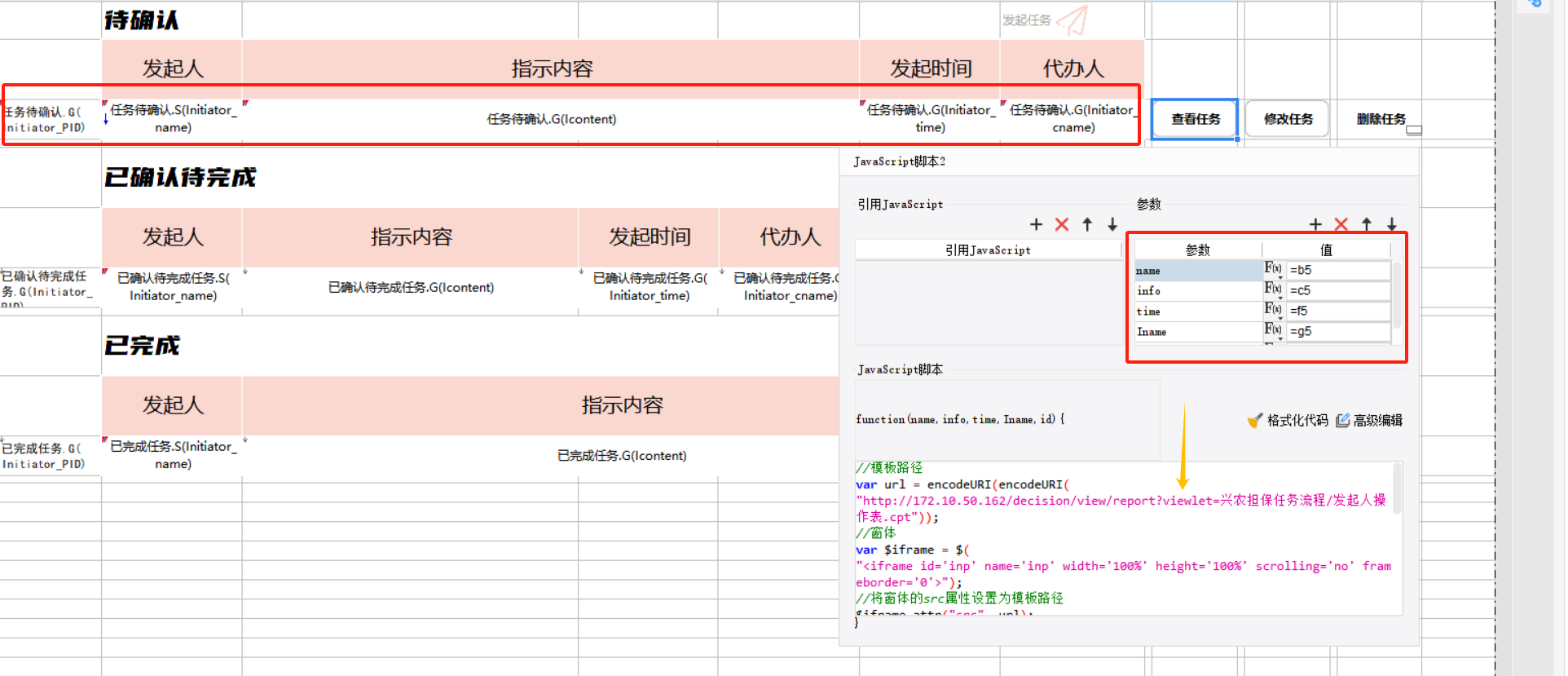Click the 删除任务 button cell
This screenshot has height=676, width=1568.
[x=1381, y=119]
